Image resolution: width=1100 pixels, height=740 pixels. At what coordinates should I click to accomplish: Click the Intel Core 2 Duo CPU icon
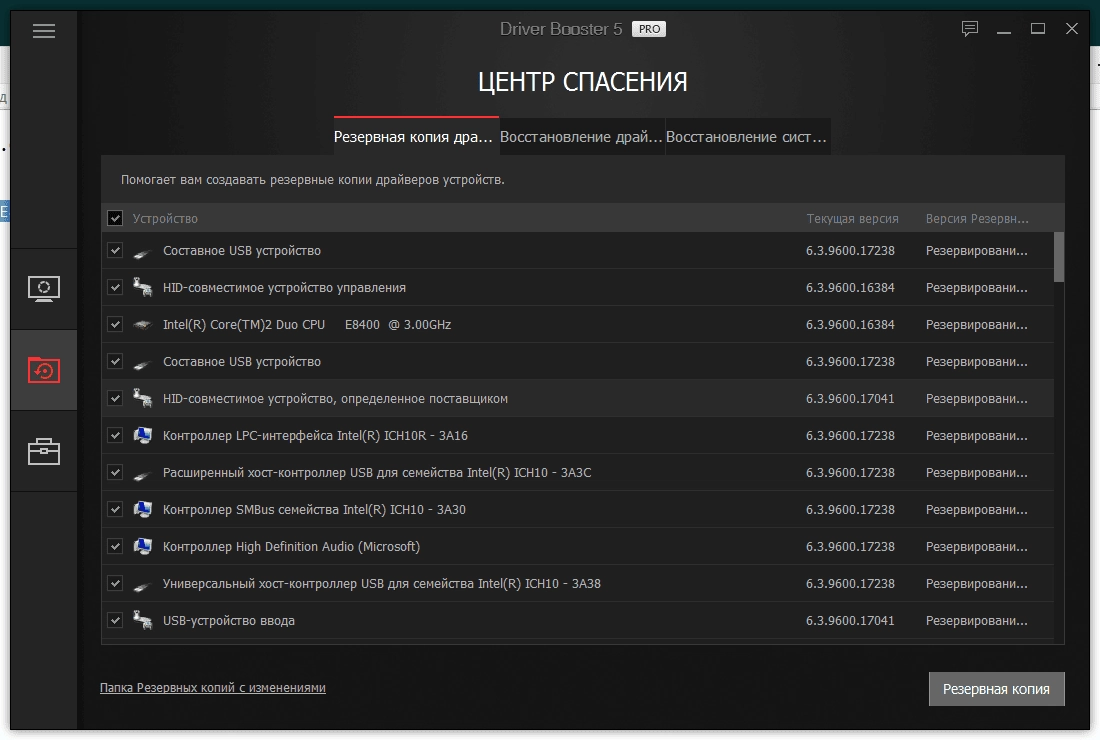142,325
